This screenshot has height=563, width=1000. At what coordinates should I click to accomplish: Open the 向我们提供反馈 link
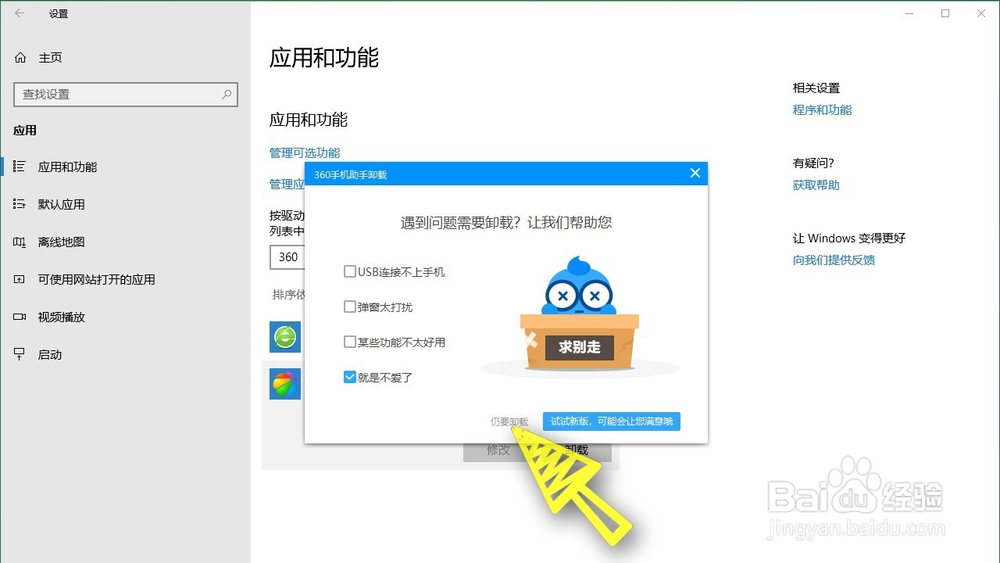click(834, 260)
